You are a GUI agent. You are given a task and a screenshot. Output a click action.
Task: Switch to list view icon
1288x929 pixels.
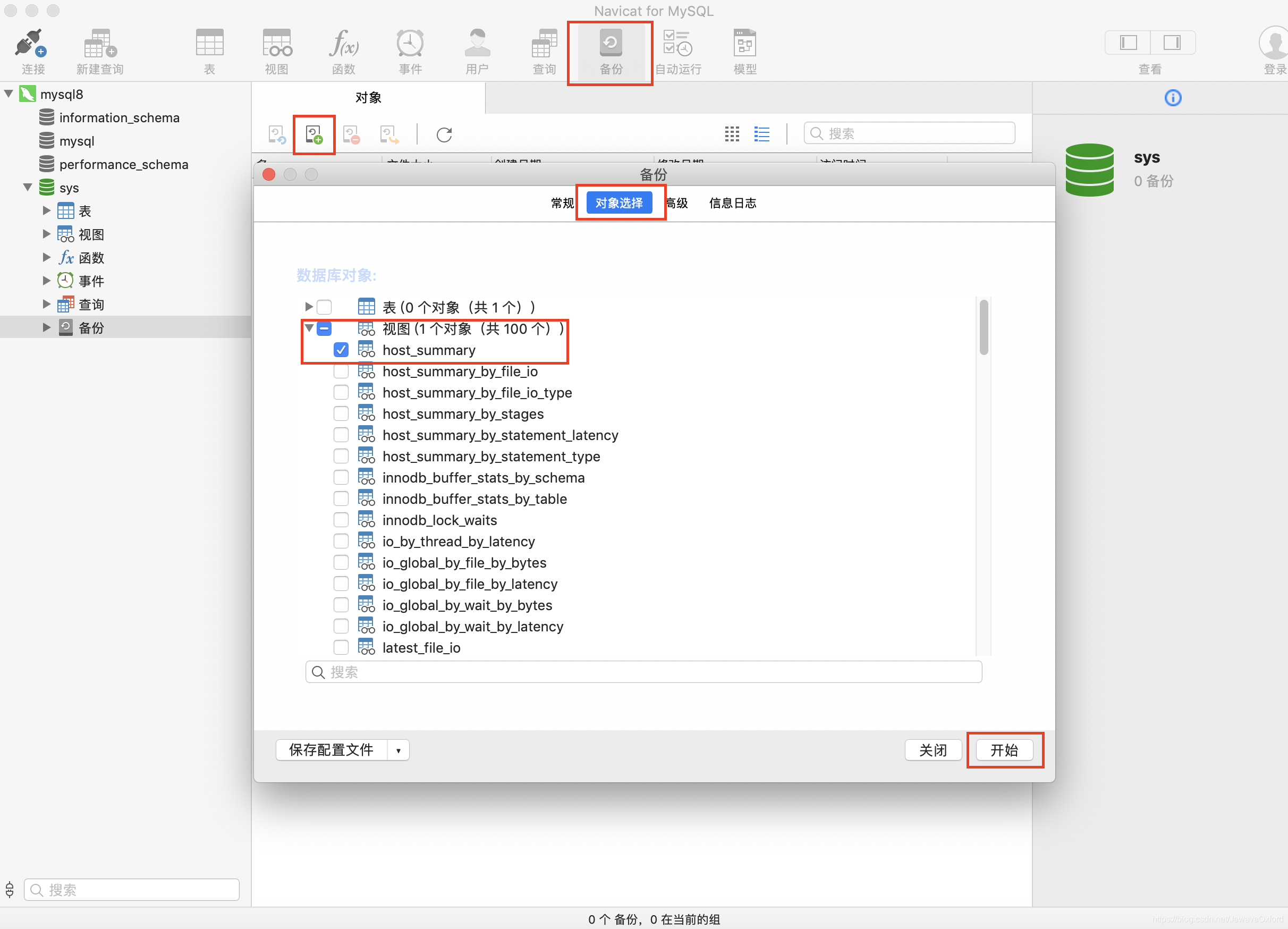pyautogui.click(x=761, y=134)
